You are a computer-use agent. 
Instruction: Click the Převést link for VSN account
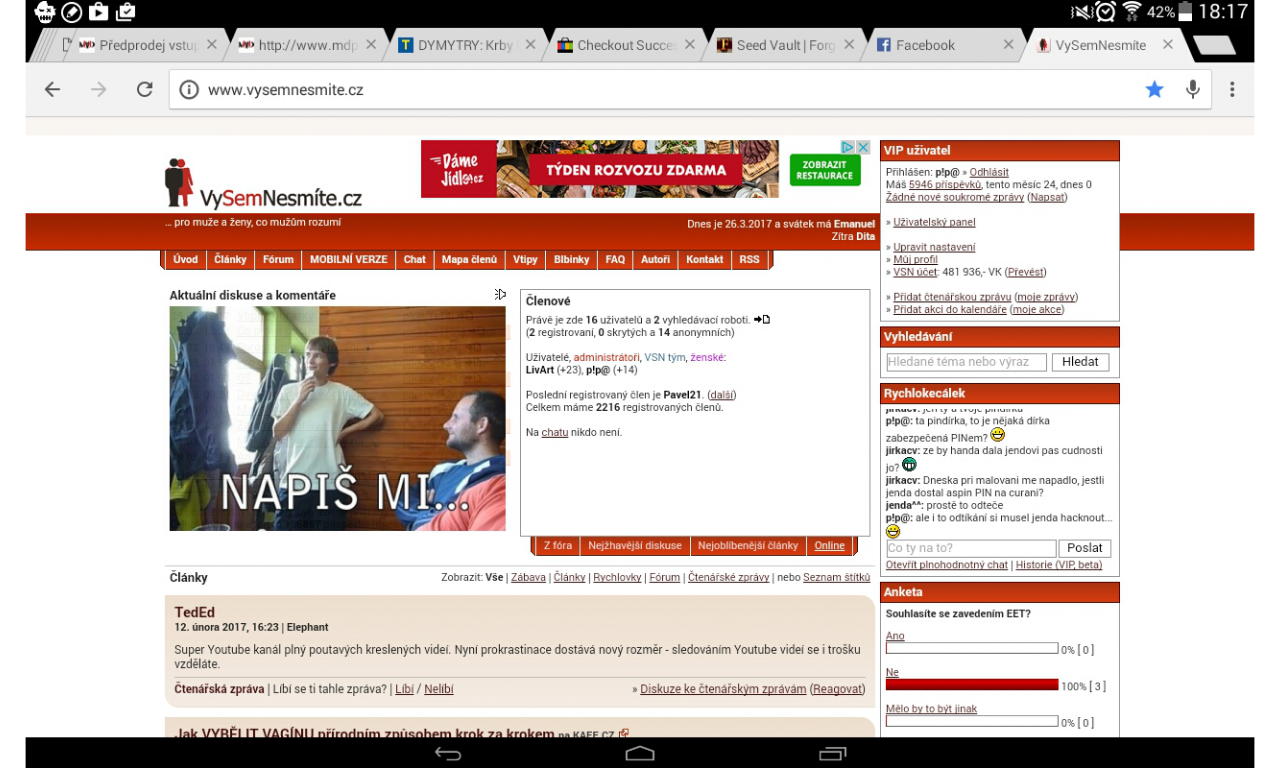[x=1026, y=272]
